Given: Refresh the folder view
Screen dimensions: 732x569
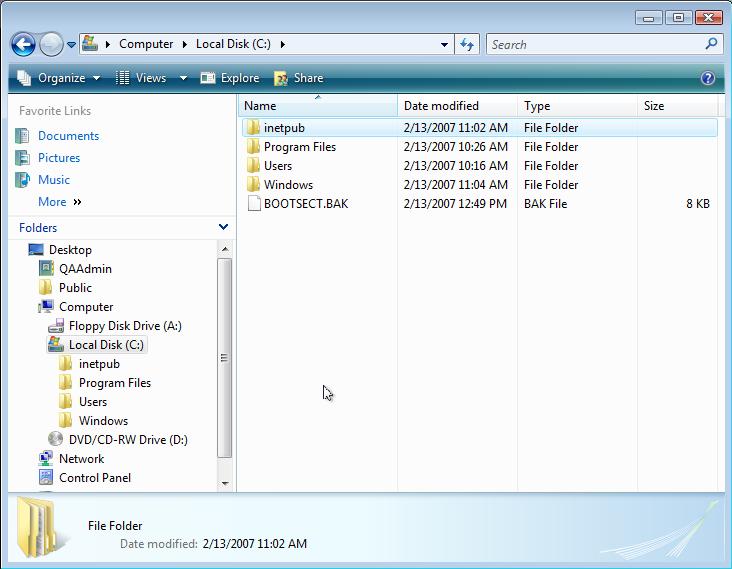Looking at the screenshot, I should tap(467, 44).
